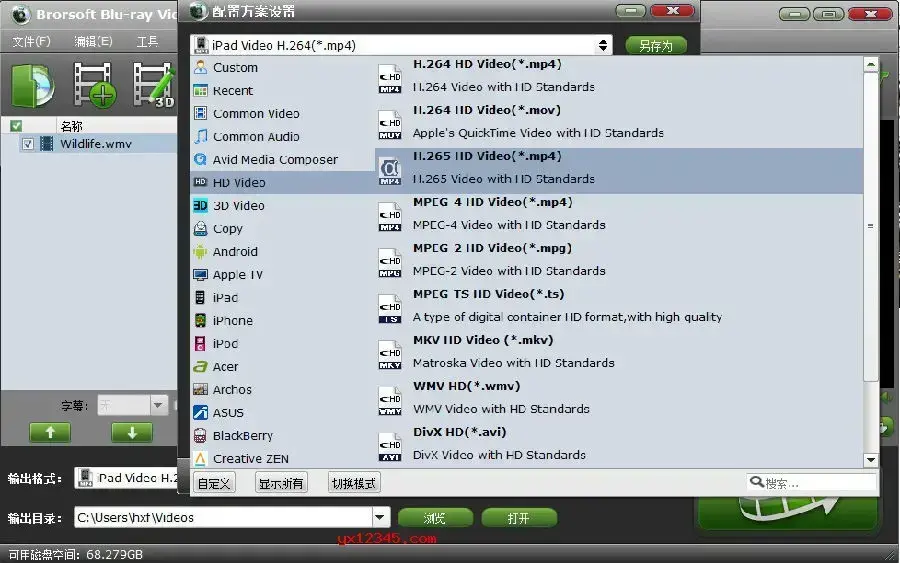Click the DivX HD avi format icon
900x563 pixels.
[x=390, y=446]
